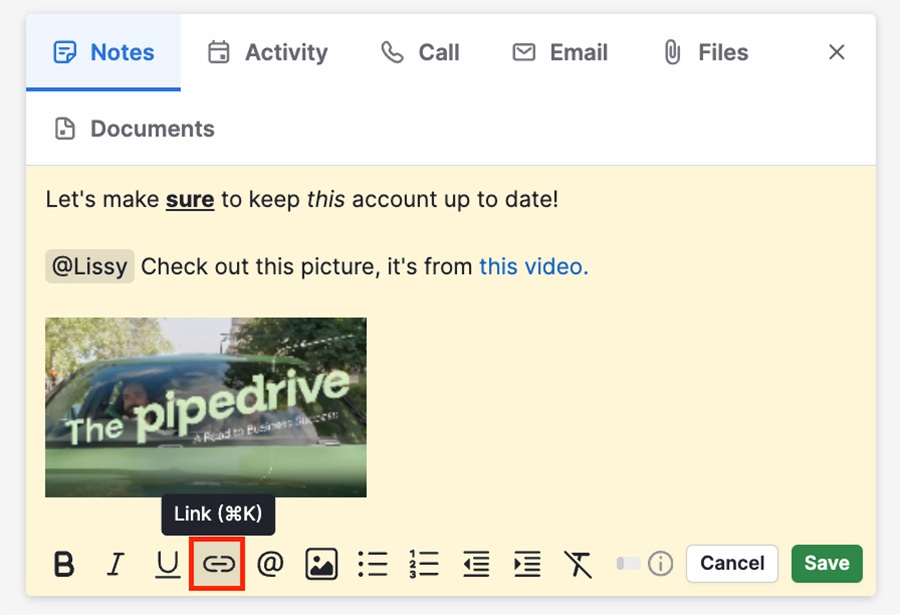Decrease the paragraph indent
Image resolution: width=900 pixels, height=615 pixels.
tap(476, 563)
